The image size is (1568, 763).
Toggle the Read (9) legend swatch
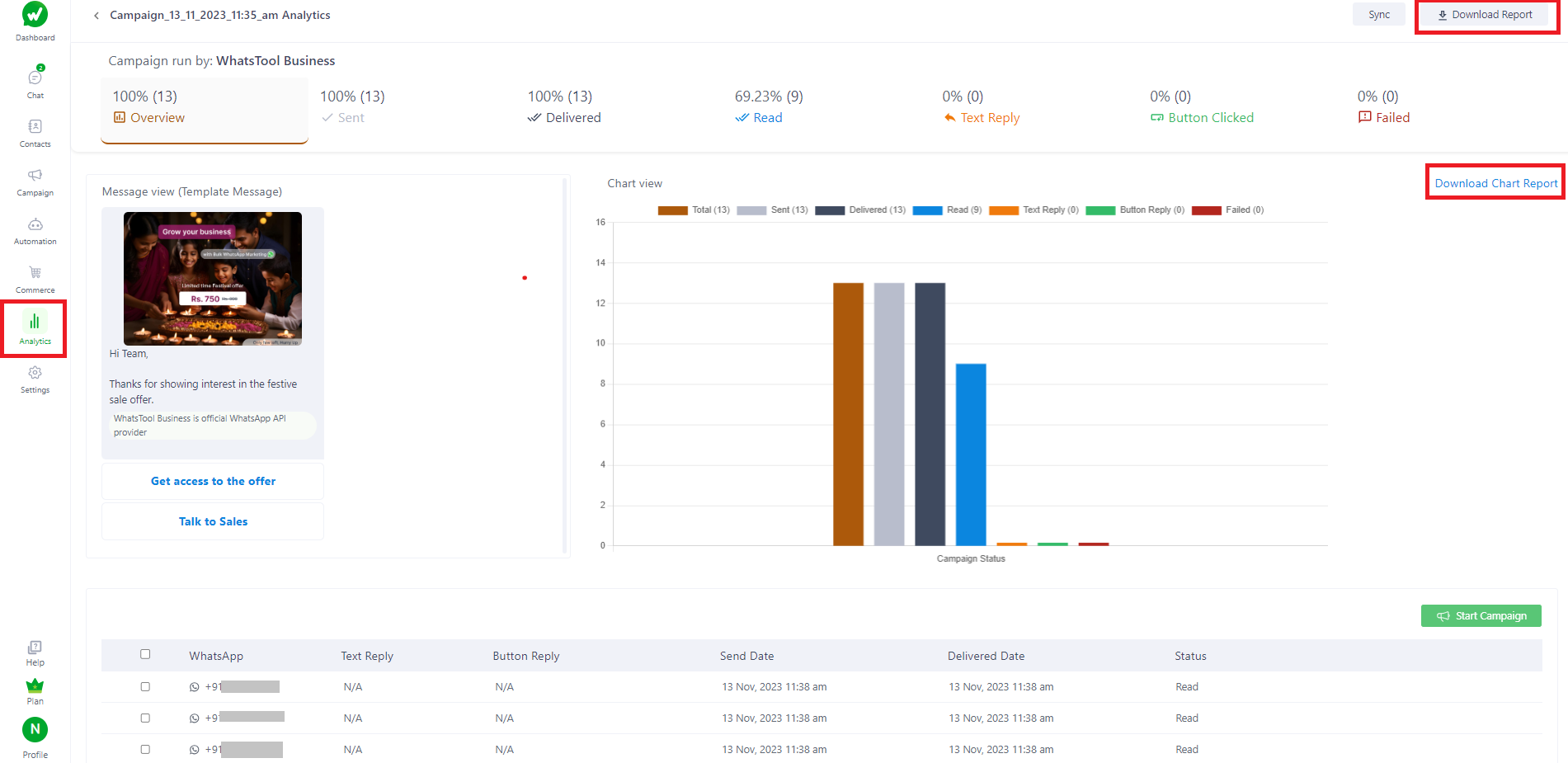coord(927,210)
